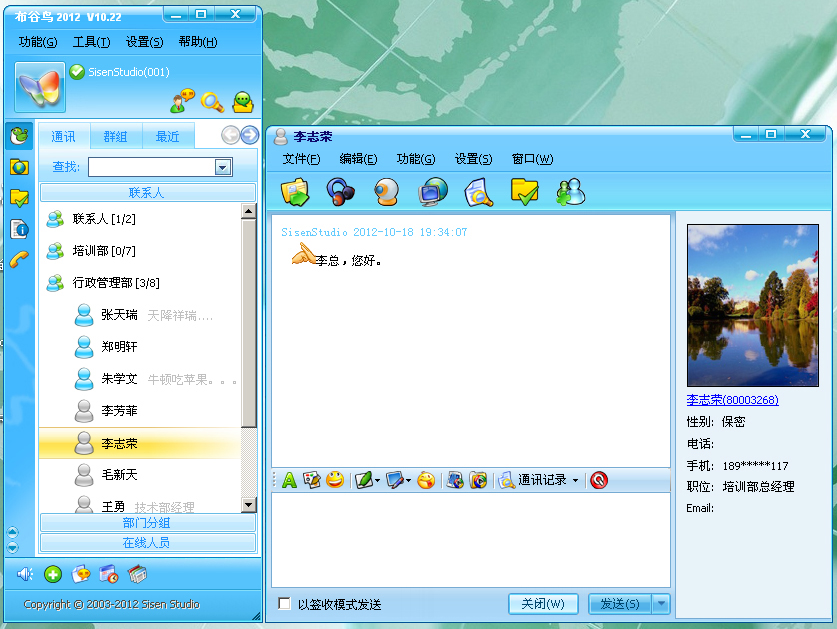Viewport: 837px width, 629px height.
Task: Click the phone icon in left sidebar
Action: [18, 258]
